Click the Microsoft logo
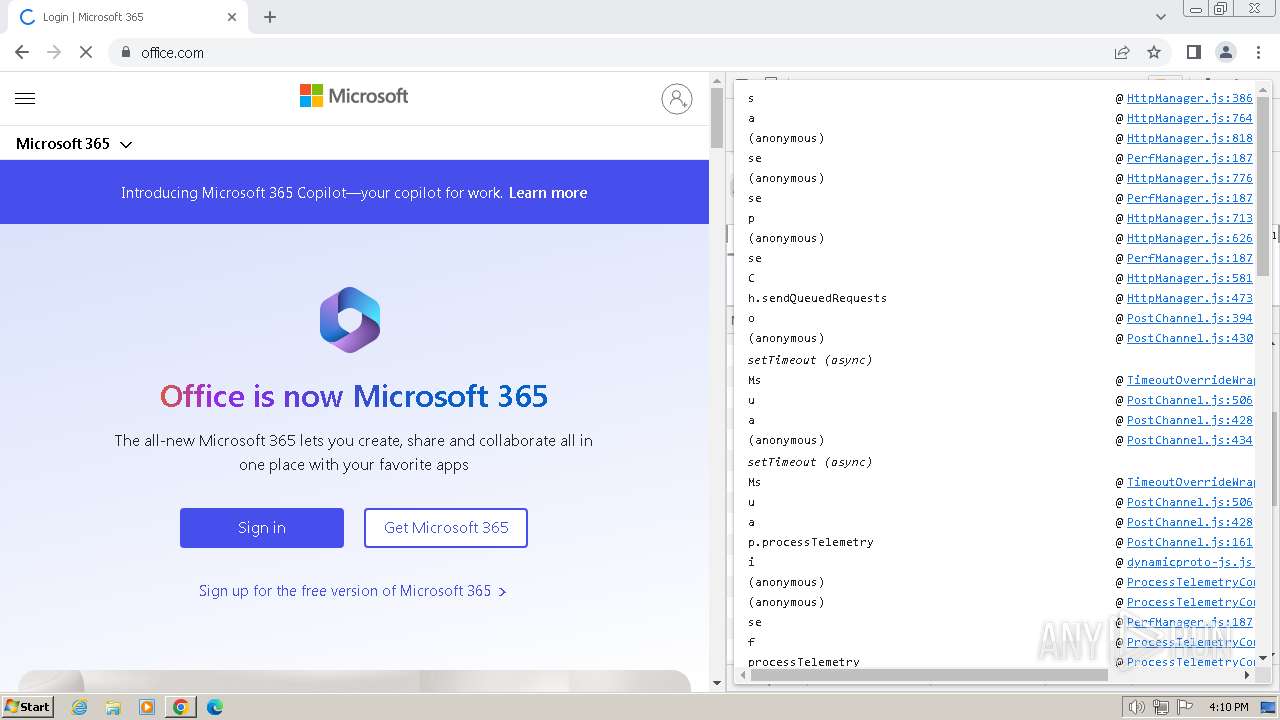 tap(354, 96)
